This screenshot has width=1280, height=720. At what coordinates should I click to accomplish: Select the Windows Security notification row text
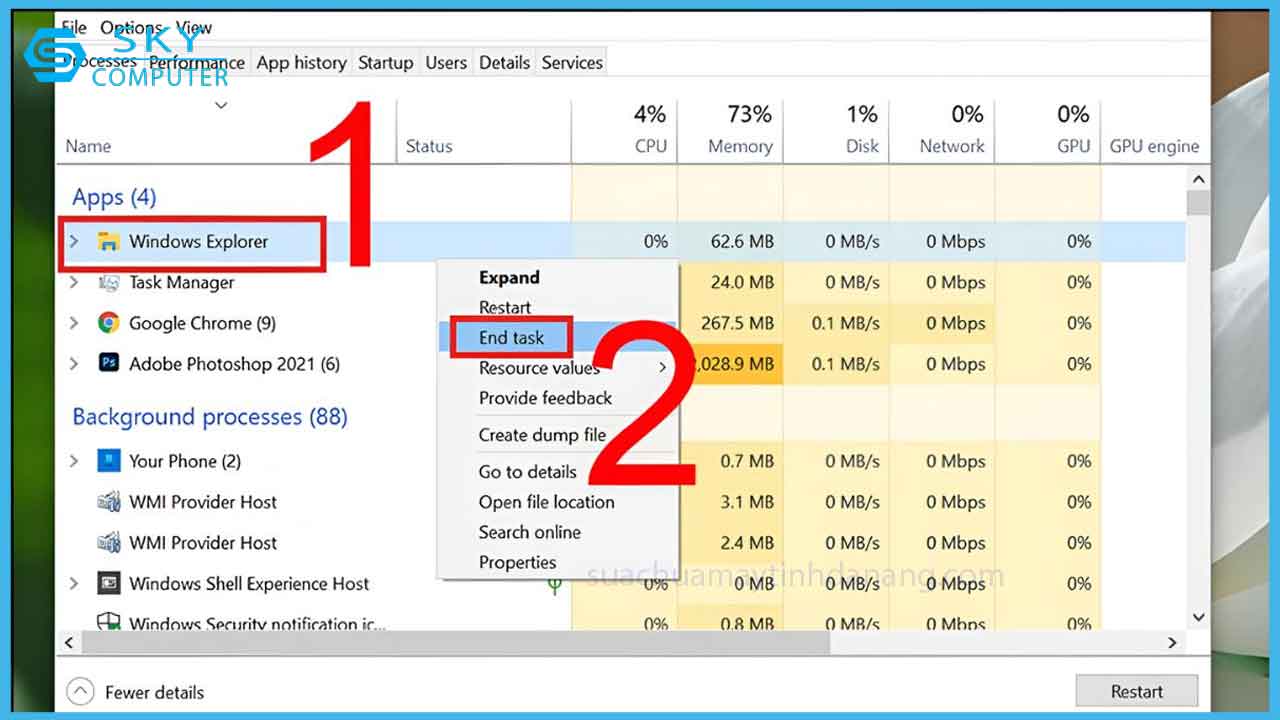[x=258, y=623]
